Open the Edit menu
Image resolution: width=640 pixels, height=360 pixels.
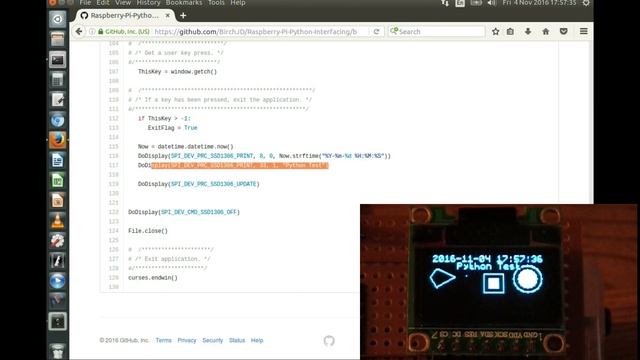103,3
